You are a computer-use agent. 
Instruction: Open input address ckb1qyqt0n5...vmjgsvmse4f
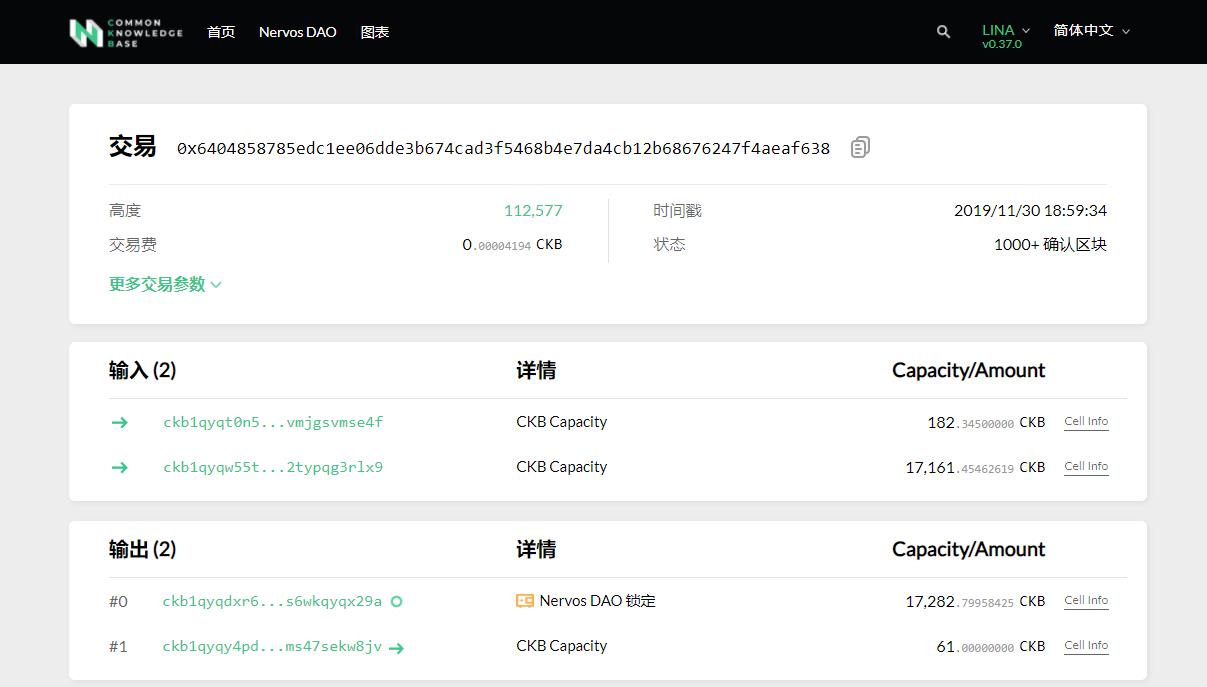(x=273, y=422)
